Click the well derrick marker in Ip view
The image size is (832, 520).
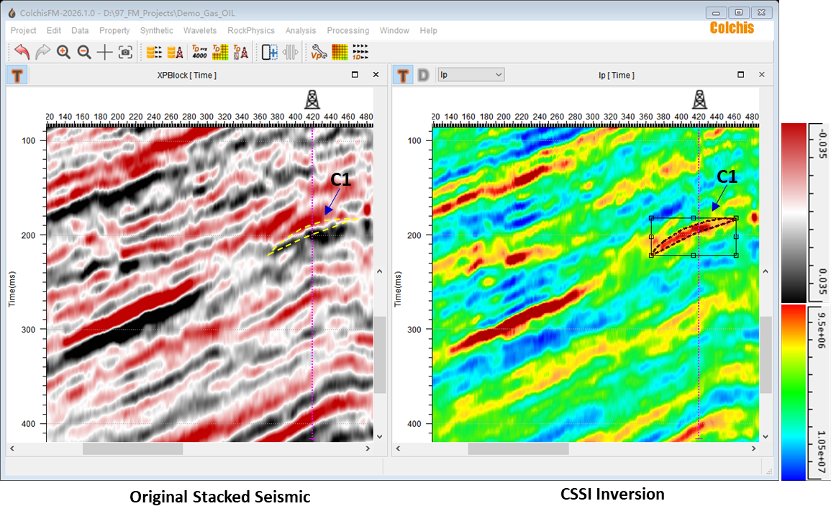pos(699,99)
